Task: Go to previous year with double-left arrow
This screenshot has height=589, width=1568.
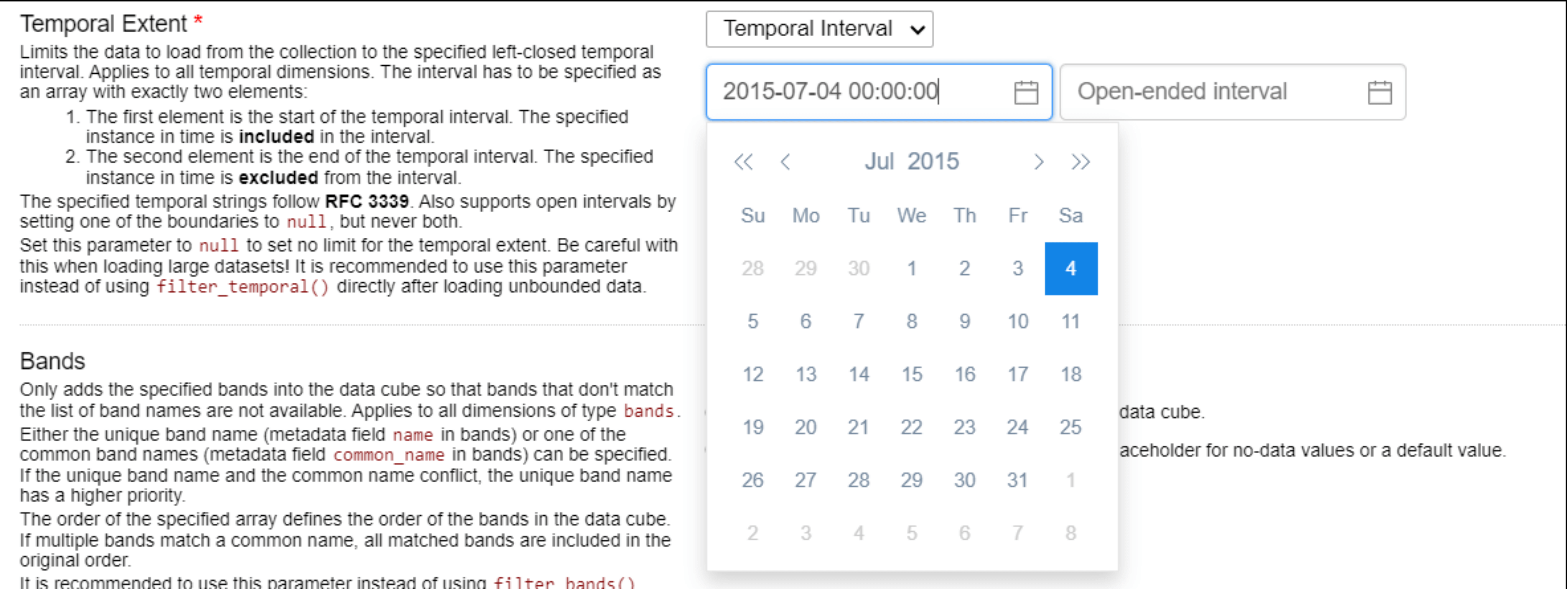Action: pos(743,162)
